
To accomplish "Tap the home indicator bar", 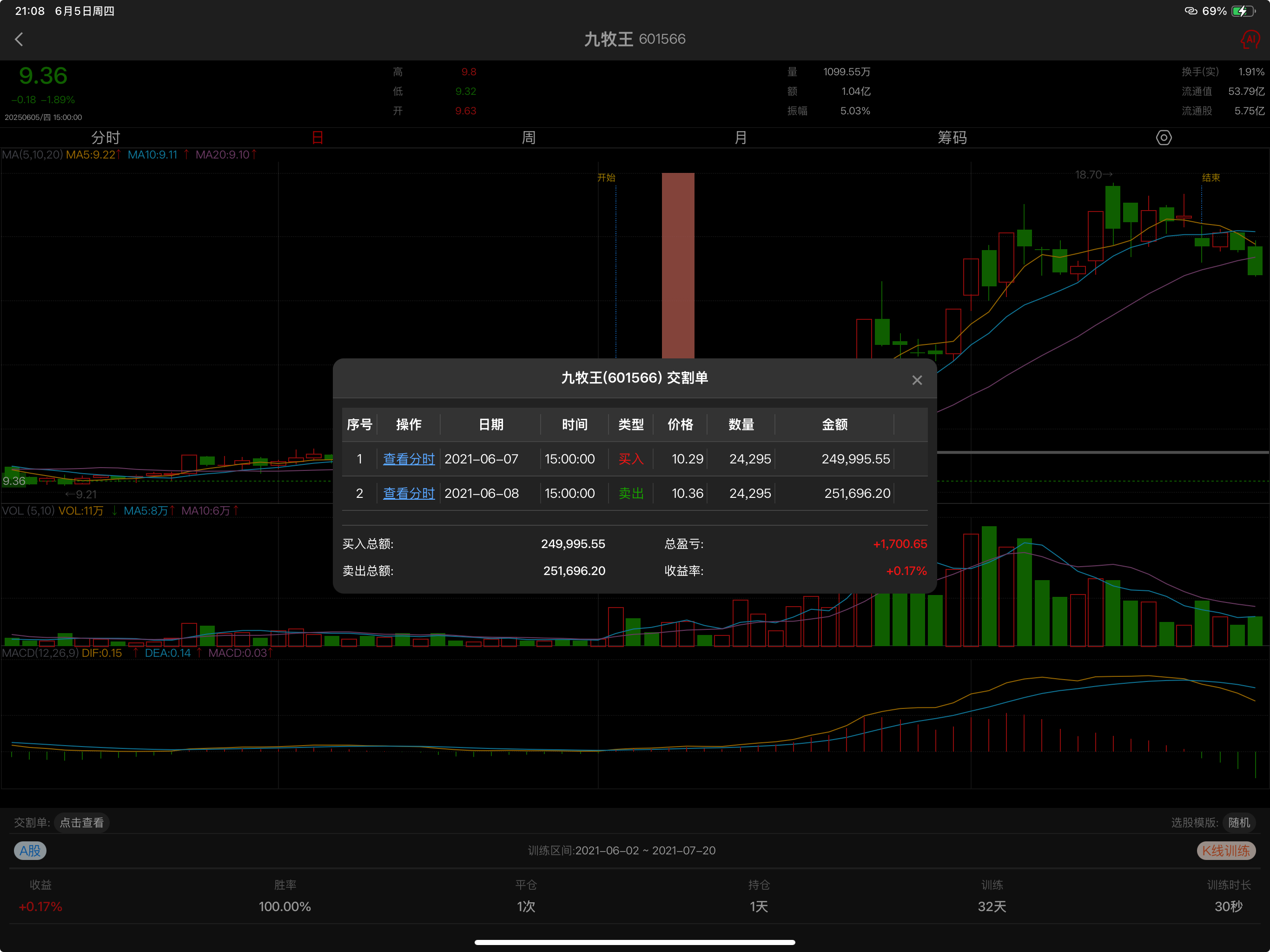I will click(x=635, y=942).
